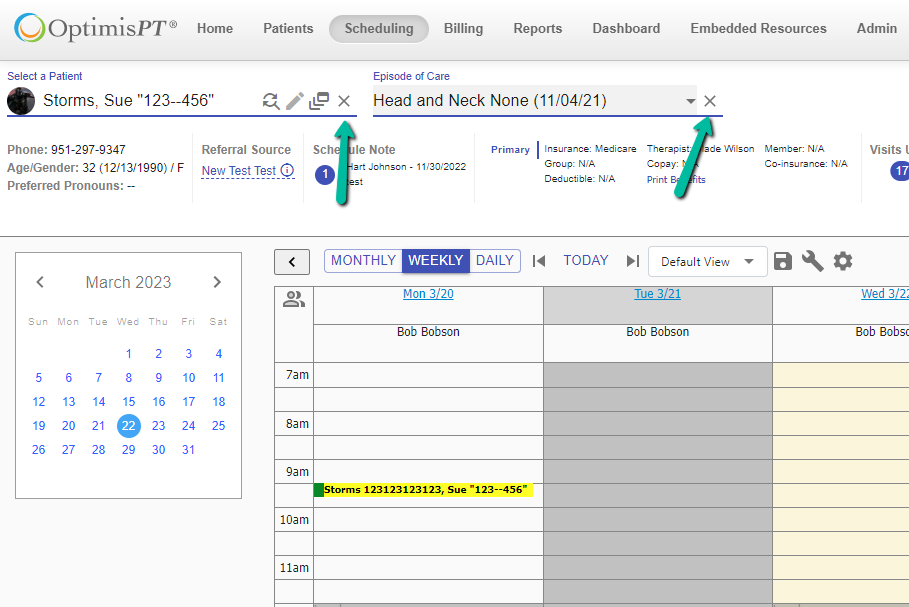Open the Default View dropdown
The height and width of the screenshot is (607, 909).
coord(707,261)
